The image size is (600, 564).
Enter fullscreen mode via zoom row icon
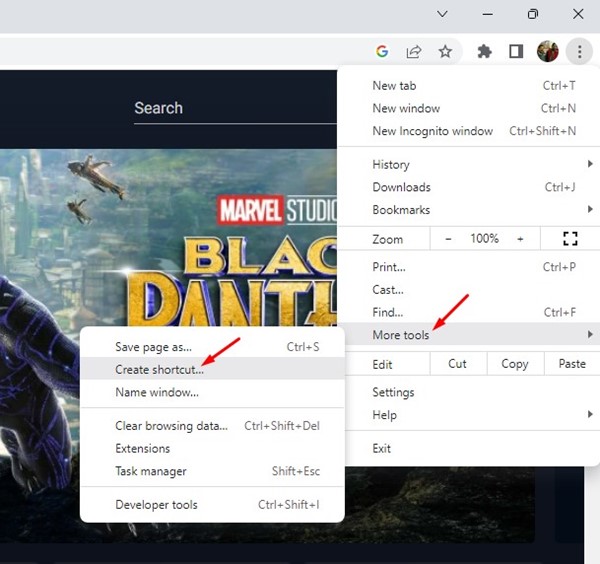tap(570, 239)
